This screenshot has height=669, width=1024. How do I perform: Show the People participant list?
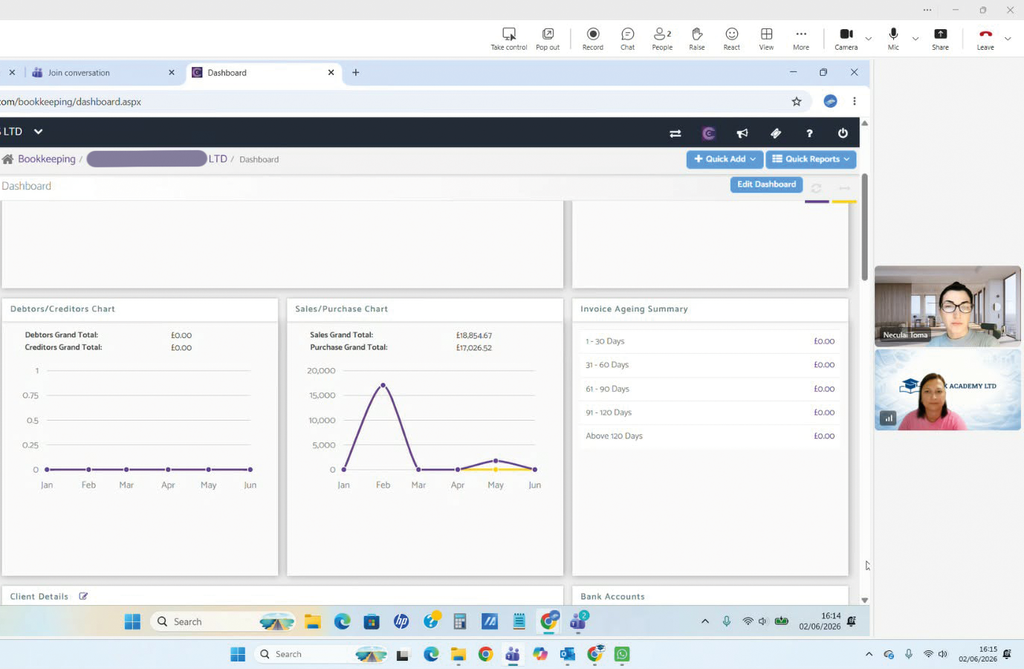tap(662, 39)
